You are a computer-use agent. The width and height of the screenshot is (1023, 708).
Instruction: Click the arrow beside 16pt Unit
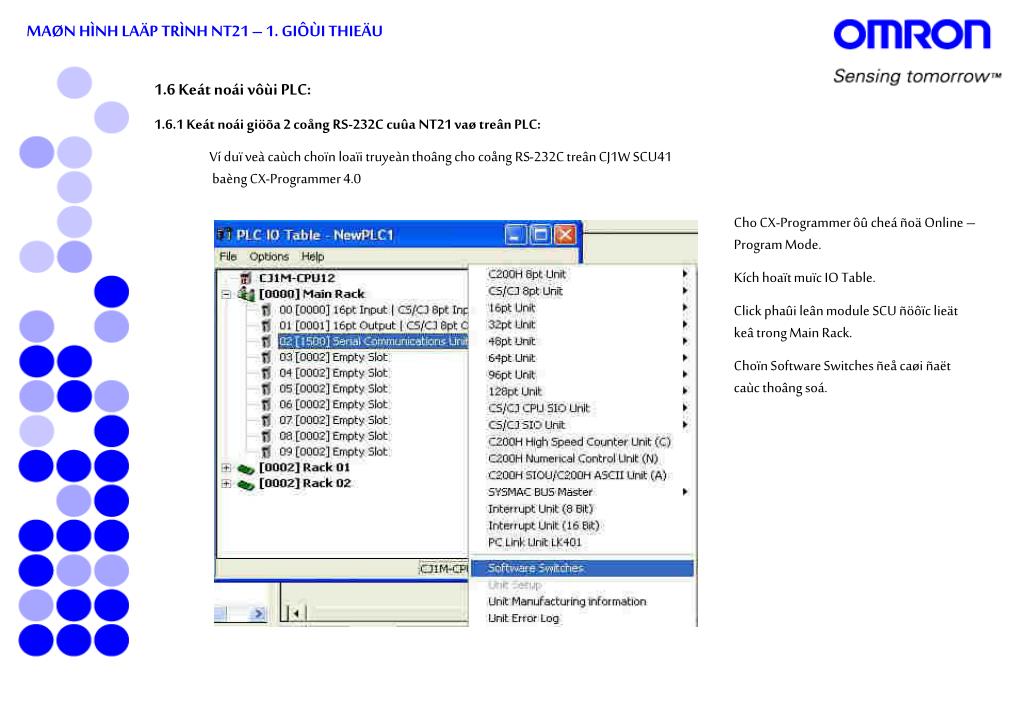tap(684, 307)
